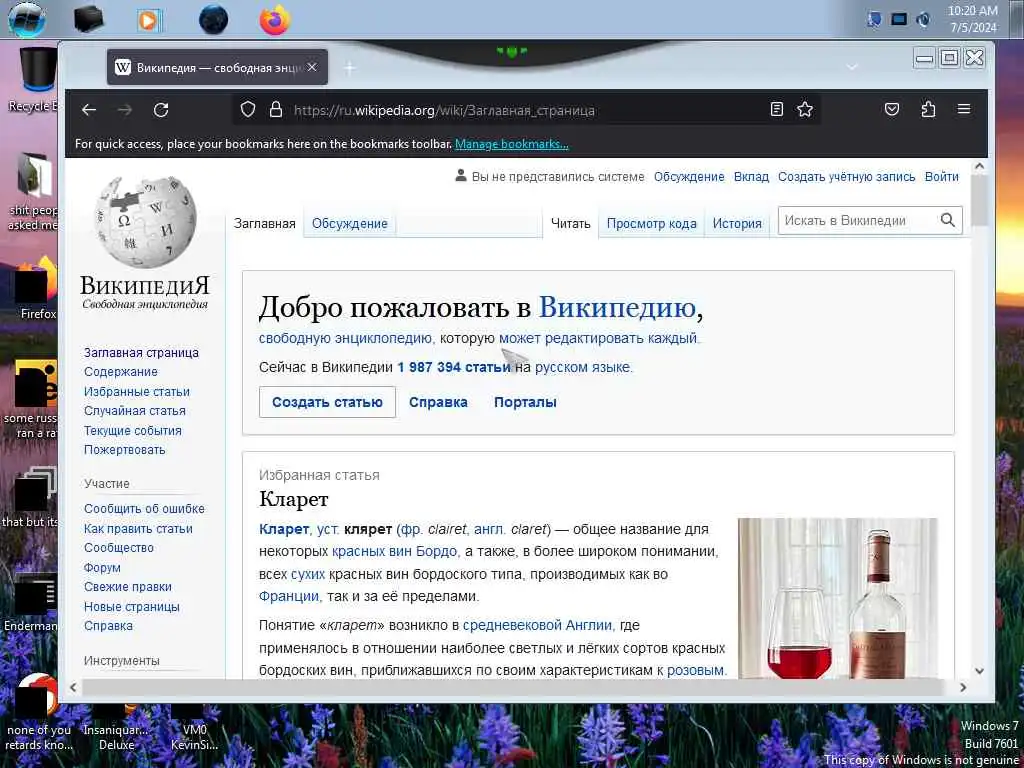Image resolution: width=1024 pixels, height=768 pixels.
Task: Click the Wikipedia search magnifier icon
Action: coord(948,221)
